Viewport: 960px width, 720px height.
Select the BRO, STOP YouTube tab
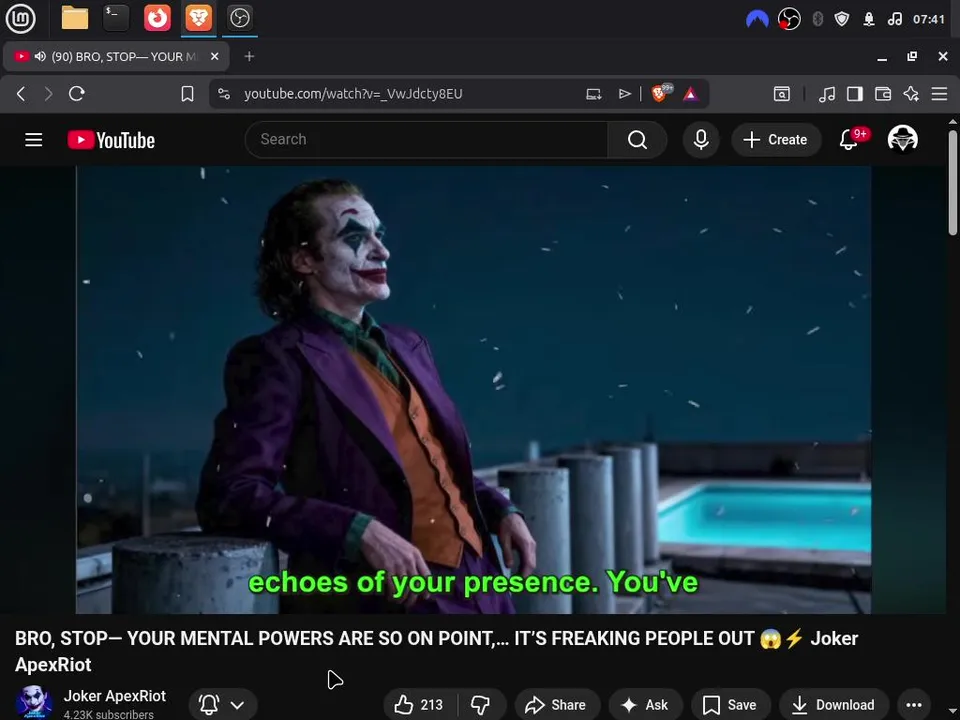116,56
